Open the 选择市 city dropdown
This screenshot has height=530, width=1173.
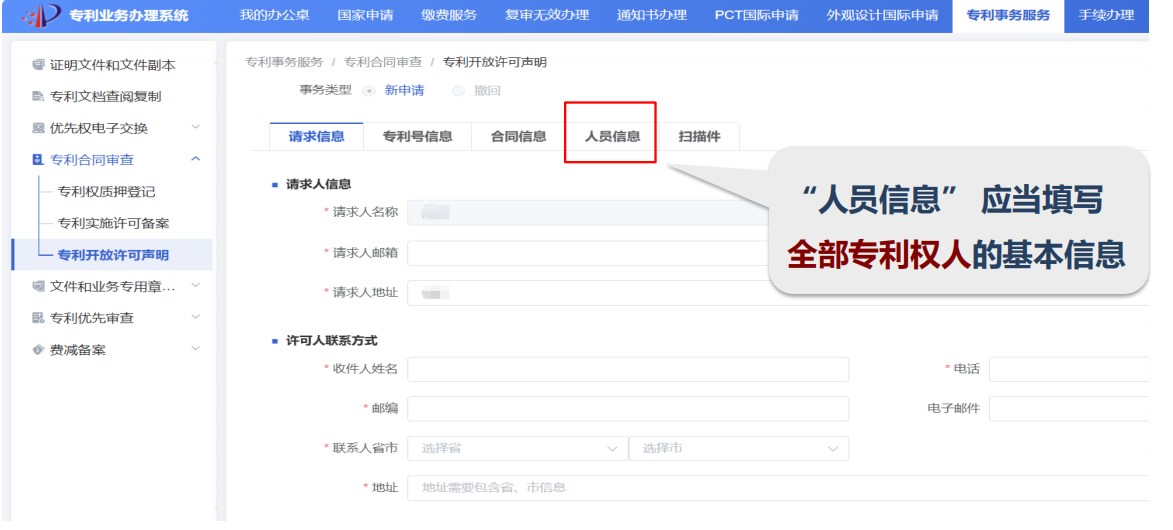click(738, 449)
